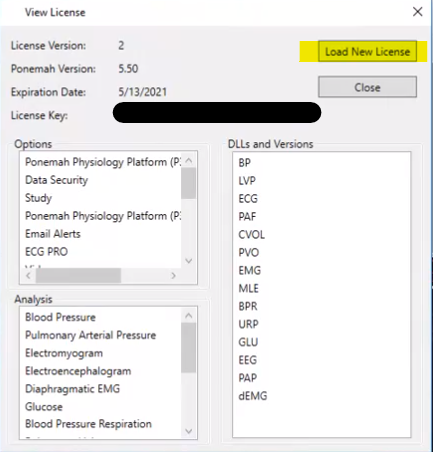Image resolution: width=433 pixels, height=452 pixels.
Task: Click the Close button
Action: (367, 87)
